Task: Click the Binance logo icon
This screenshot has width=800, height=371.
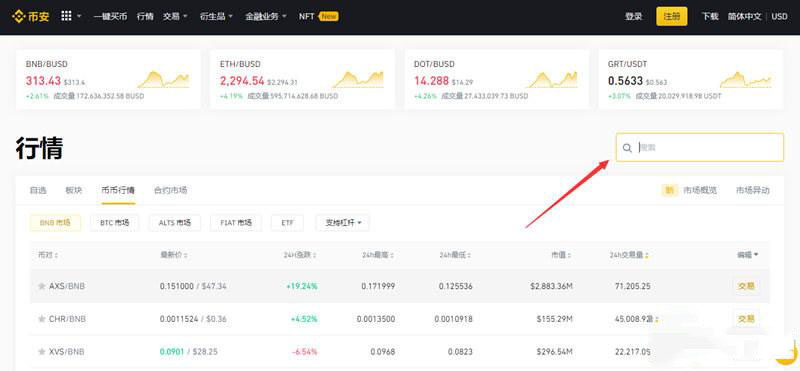Action: point(18,16)
